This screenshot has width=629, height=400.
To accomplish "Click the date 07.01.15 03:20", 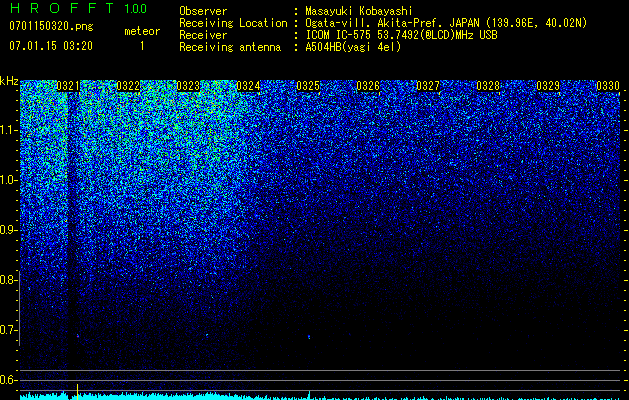I will point(51,46).
